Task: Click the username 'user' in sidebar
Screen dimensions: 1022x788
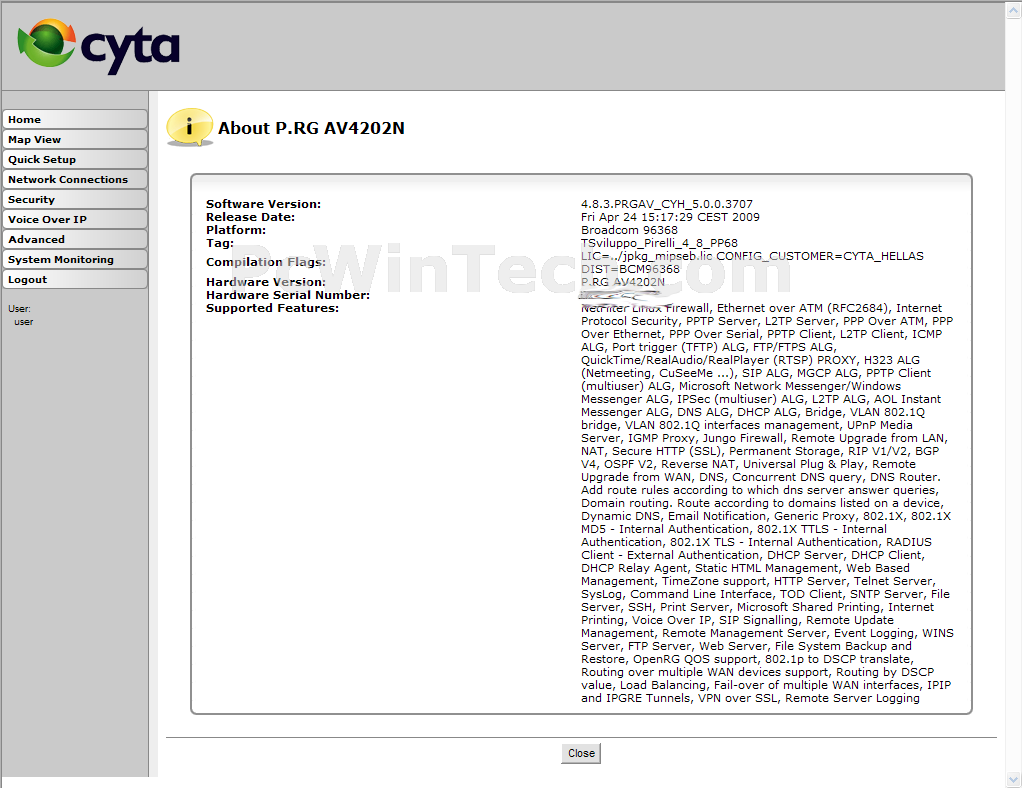Action: 23,322
